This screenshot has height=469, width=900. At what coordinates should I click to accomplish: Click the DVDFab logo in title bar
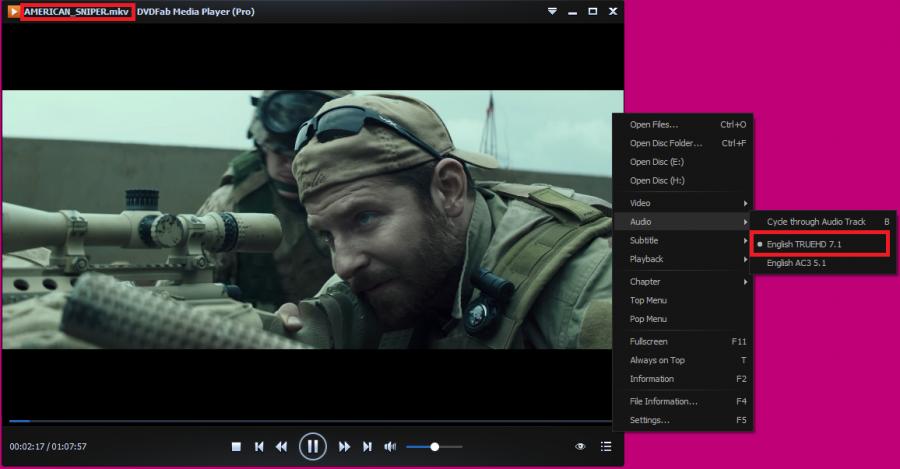click(14, 11)
